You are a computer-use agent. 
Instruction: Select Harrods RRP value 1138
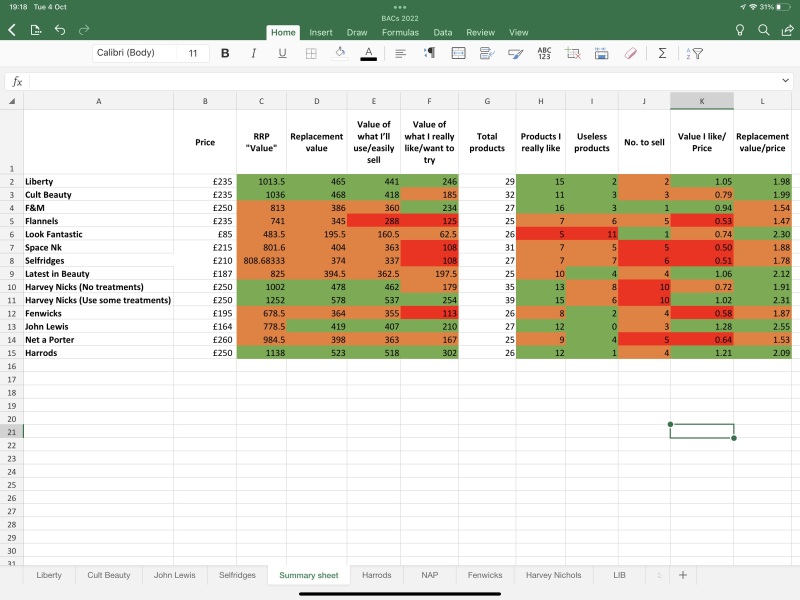tap(262, 353)
